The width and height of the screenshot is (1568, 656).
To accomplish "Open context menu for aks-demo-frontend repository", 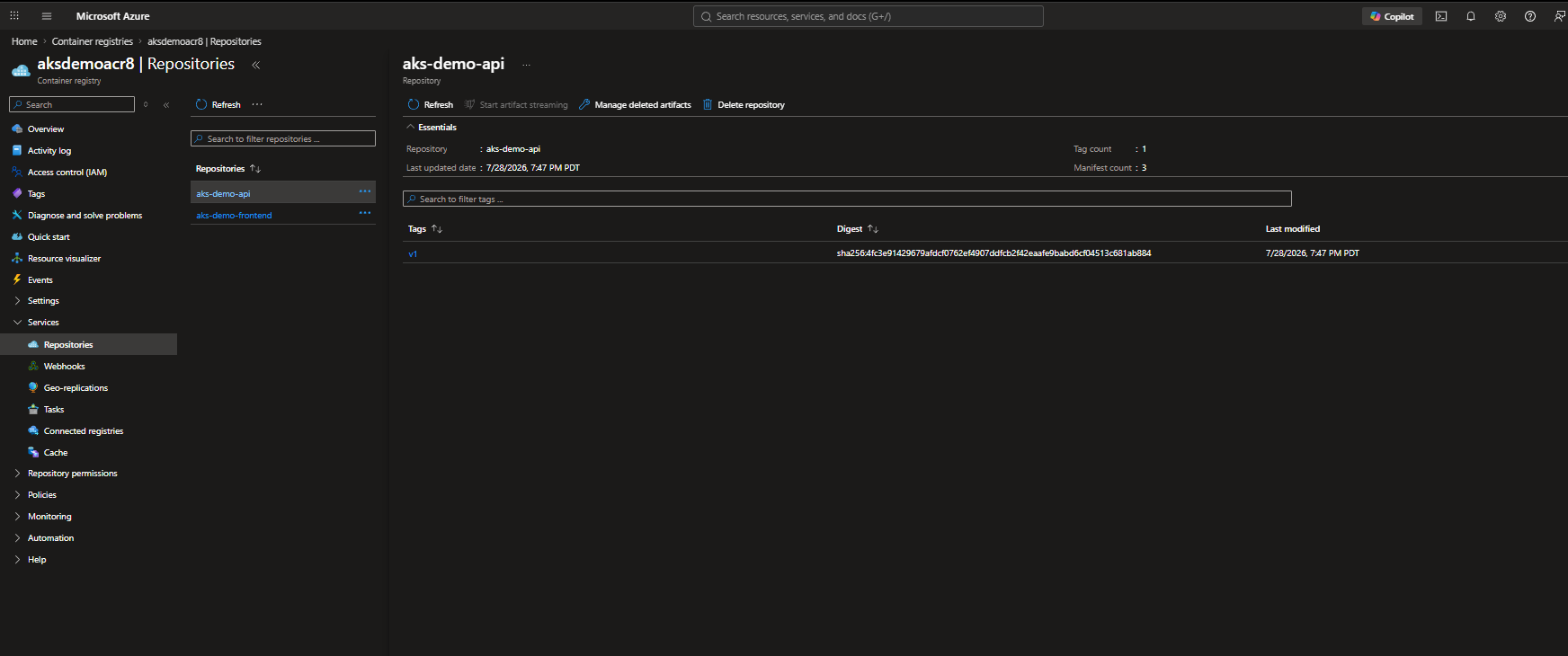I will 365,213.
